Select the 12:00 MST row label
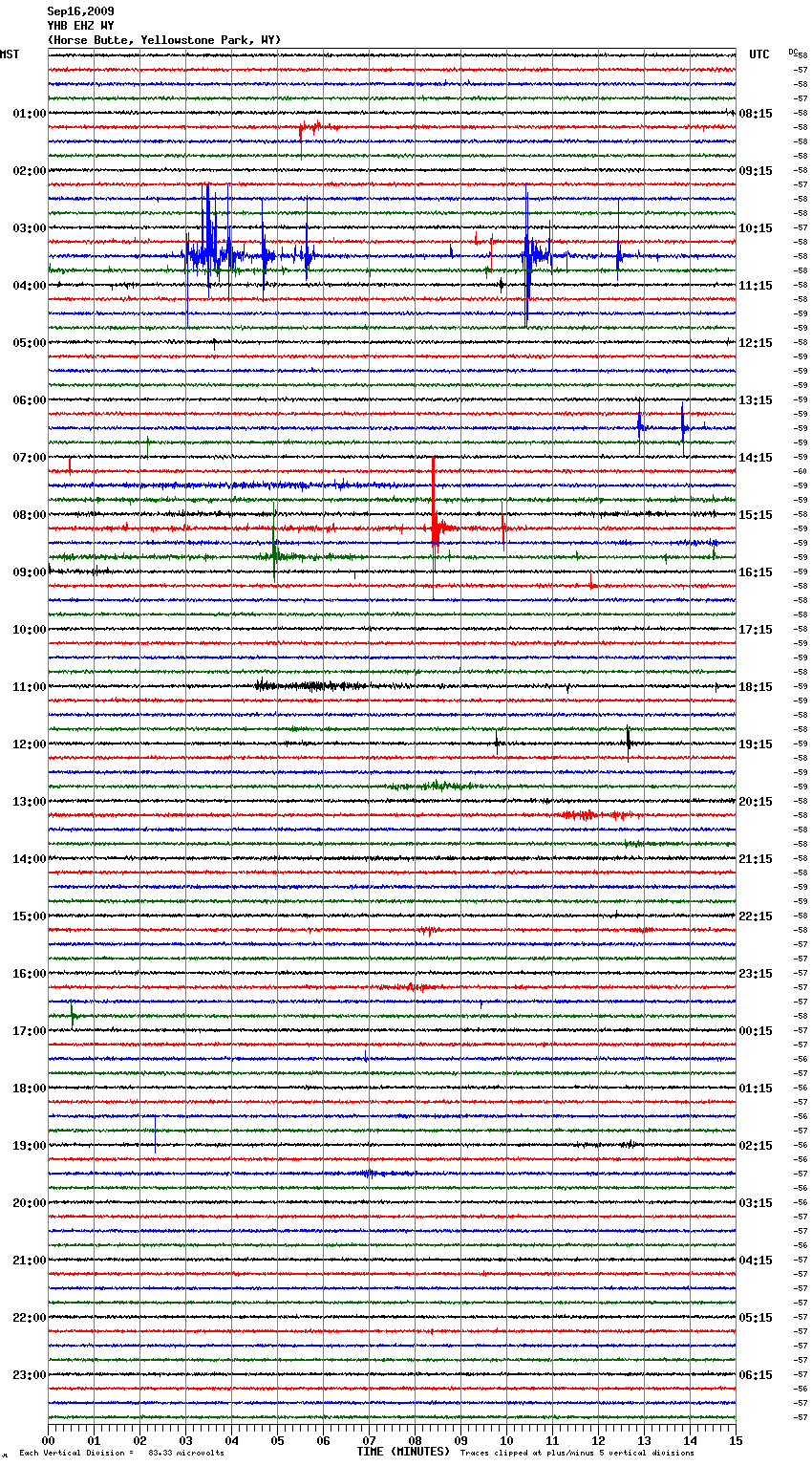 pyautogui.click(x=29, y=744)
